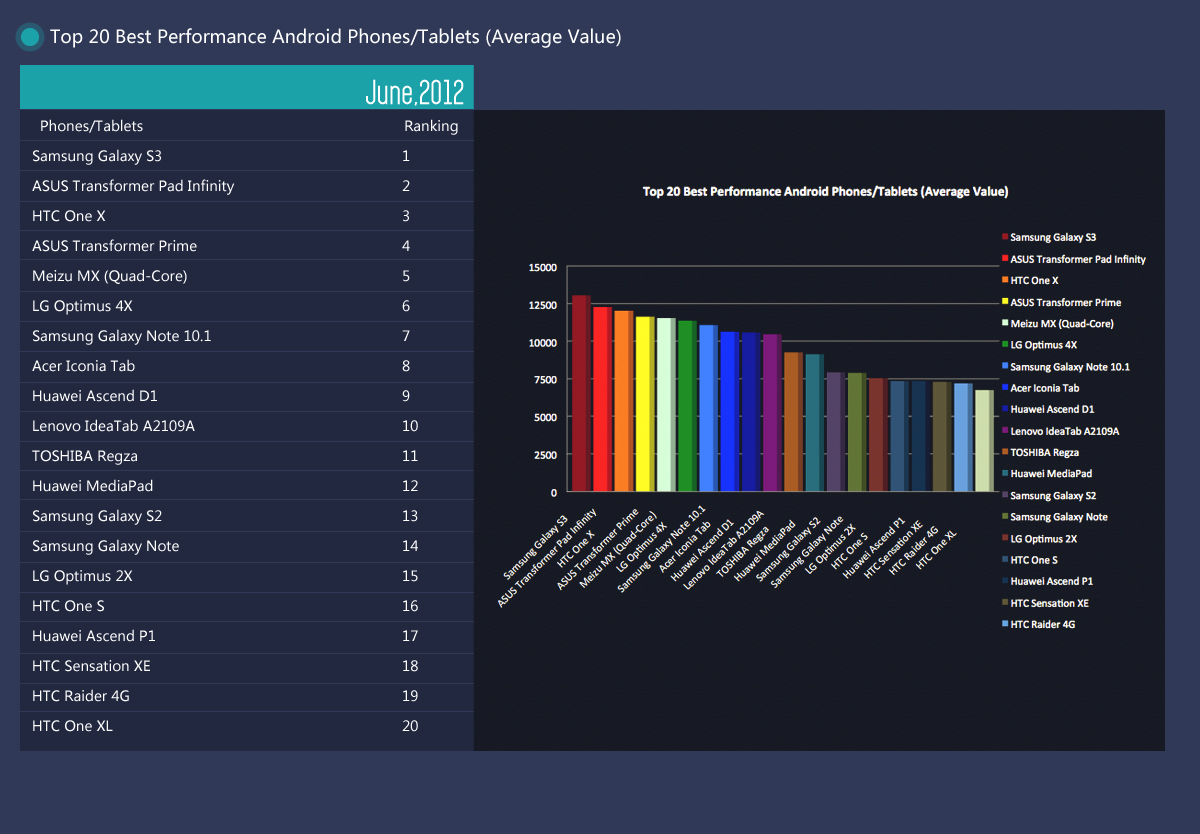This screenshot has width=1200, height=834.
Task: Click the Phones/Tablets column header
Action: point(91,126)
